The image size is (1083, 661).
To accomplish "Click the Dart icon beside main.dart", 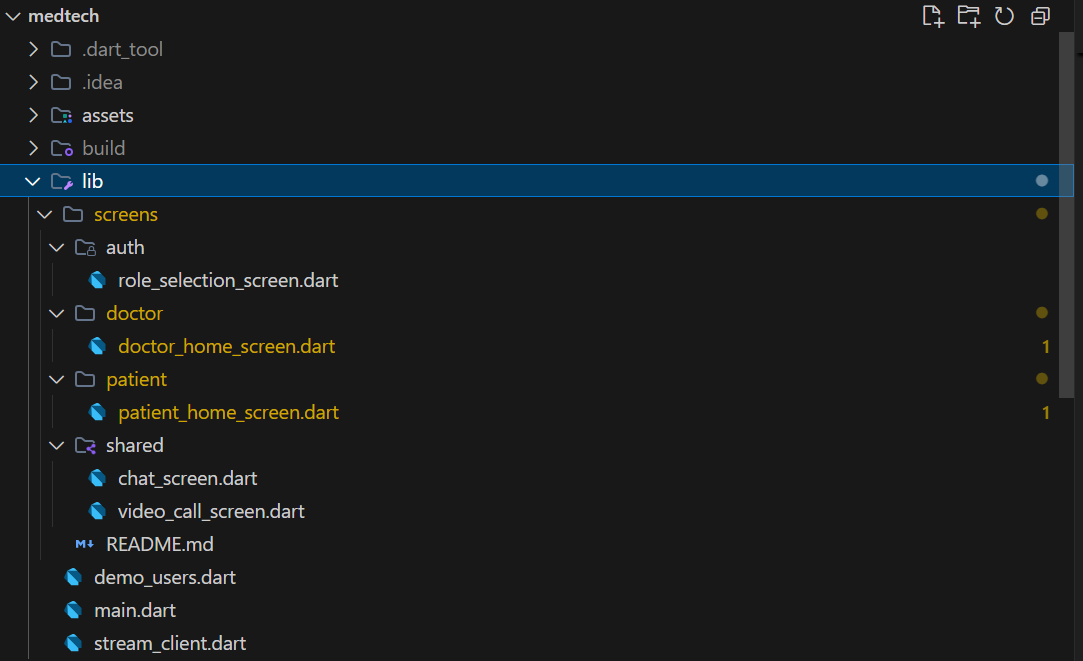I will (73, 610).
